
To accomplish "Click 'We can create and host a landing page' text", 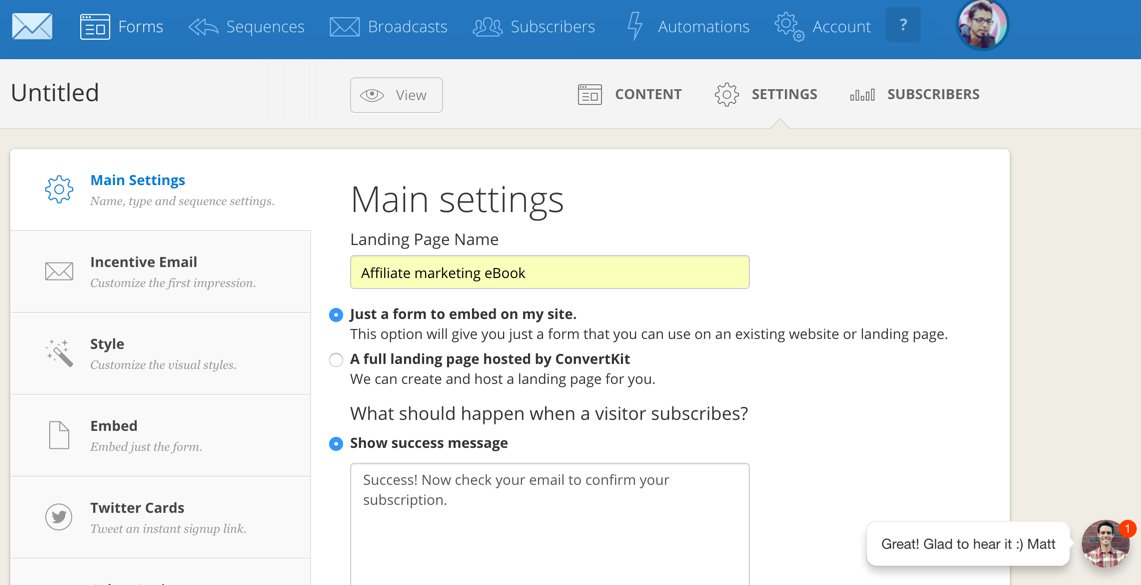I will click(503, 379).
